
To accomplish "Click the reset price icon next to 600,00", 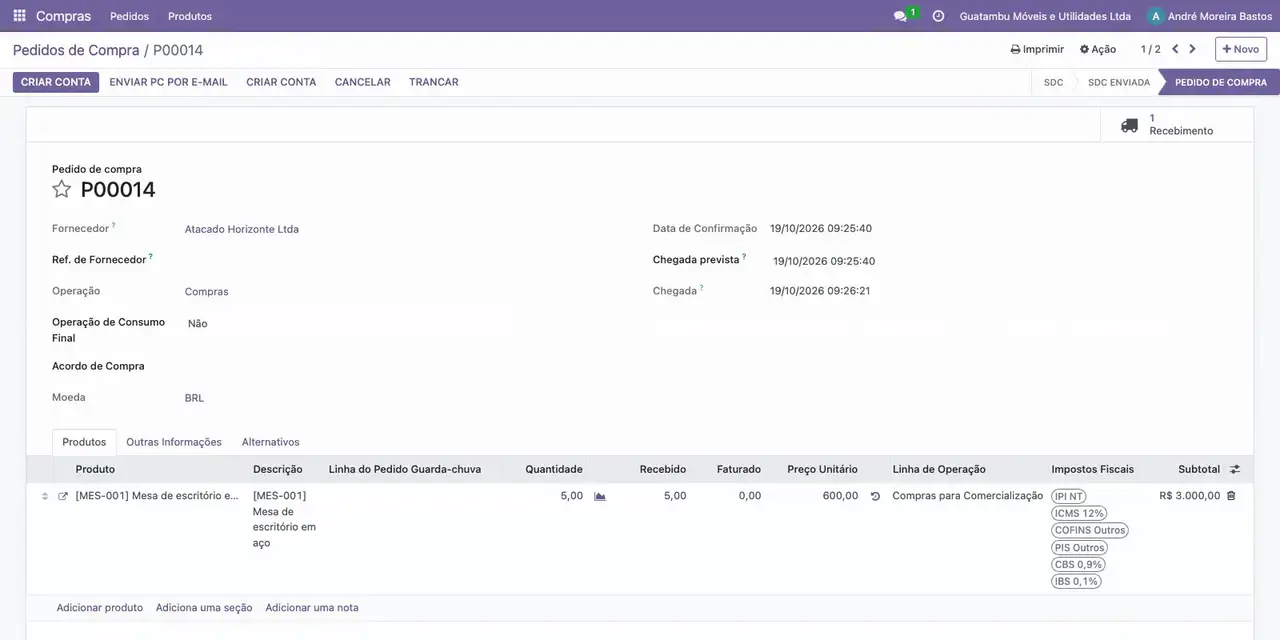I will pyautogui.click(x=875, y=496).
